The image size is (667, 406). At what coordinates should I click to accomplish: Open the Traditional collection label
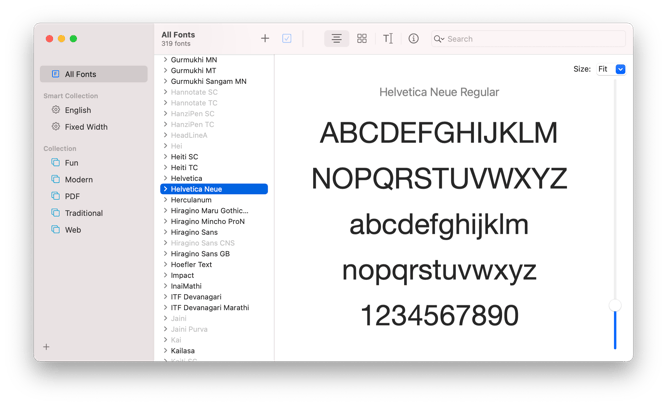84,213
